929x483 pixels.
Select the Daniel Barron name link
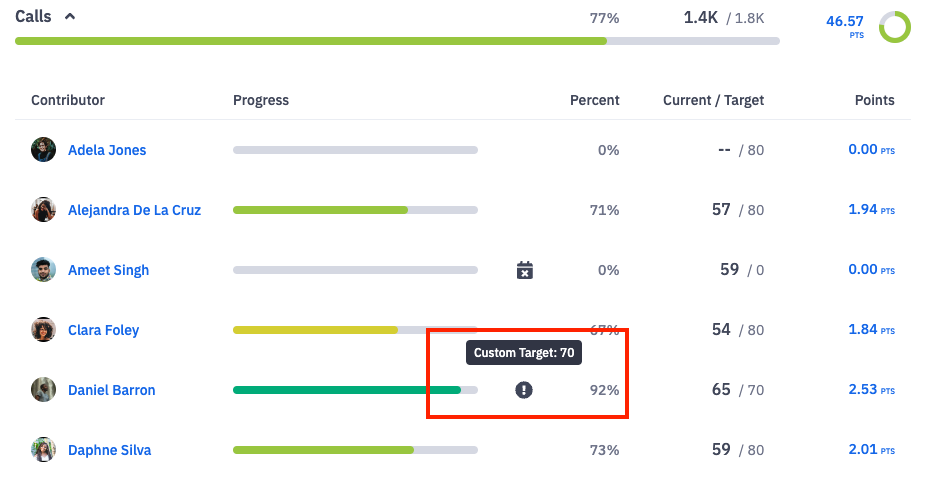111,390
